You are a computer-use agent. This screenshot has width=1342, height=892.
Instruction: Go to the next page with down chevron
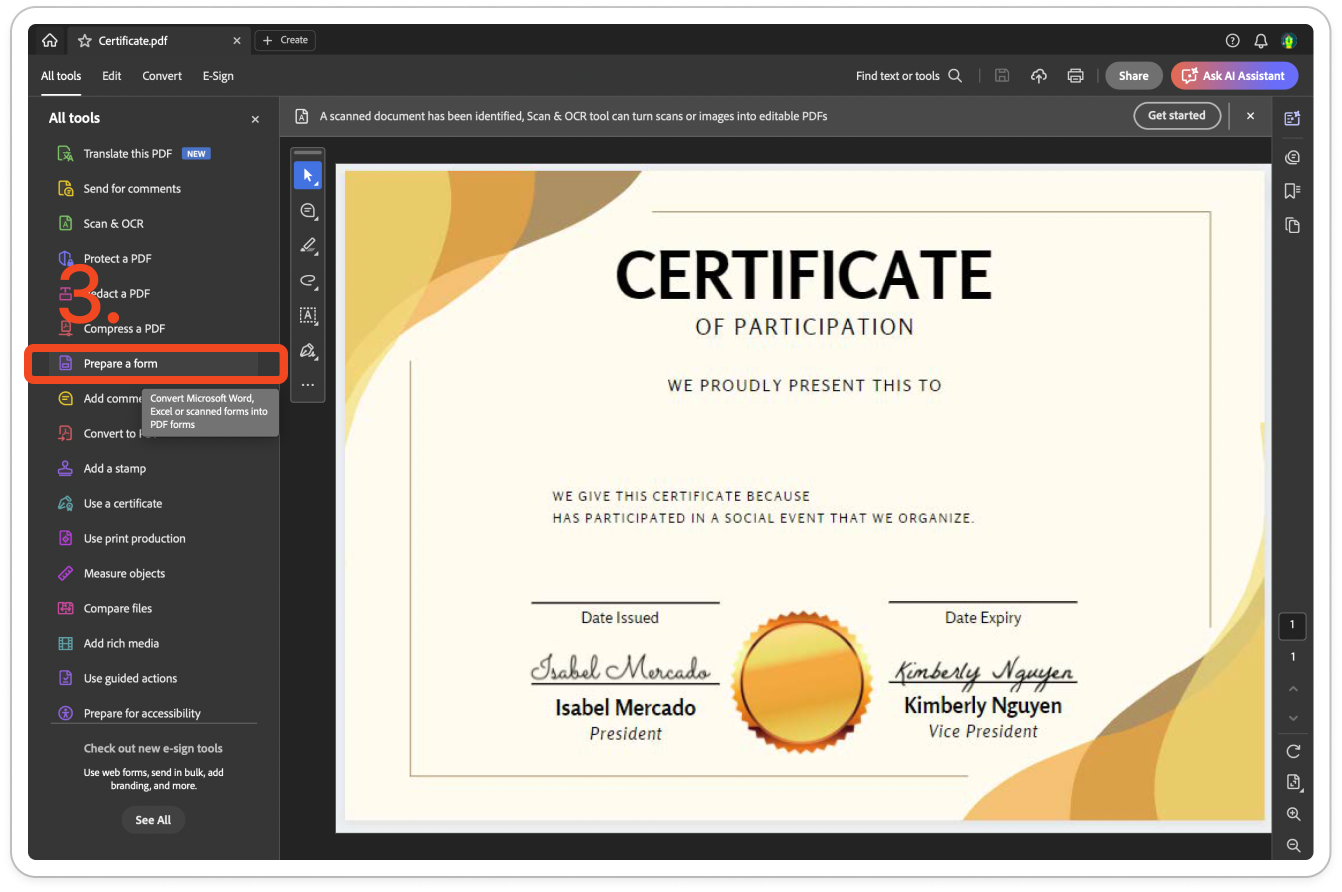click(x=1293, y=718)
